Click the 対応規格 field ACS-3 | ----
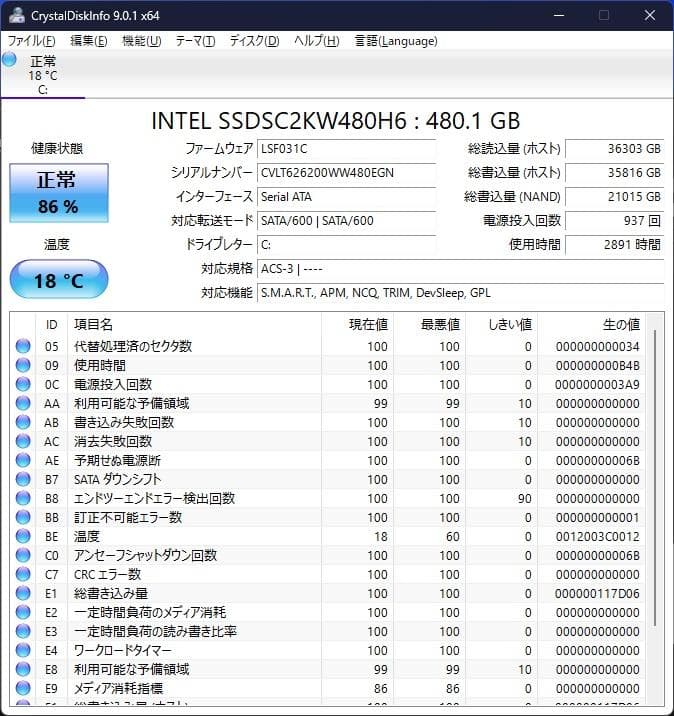The width and height of the screenshot is (674, 716). 460,269
